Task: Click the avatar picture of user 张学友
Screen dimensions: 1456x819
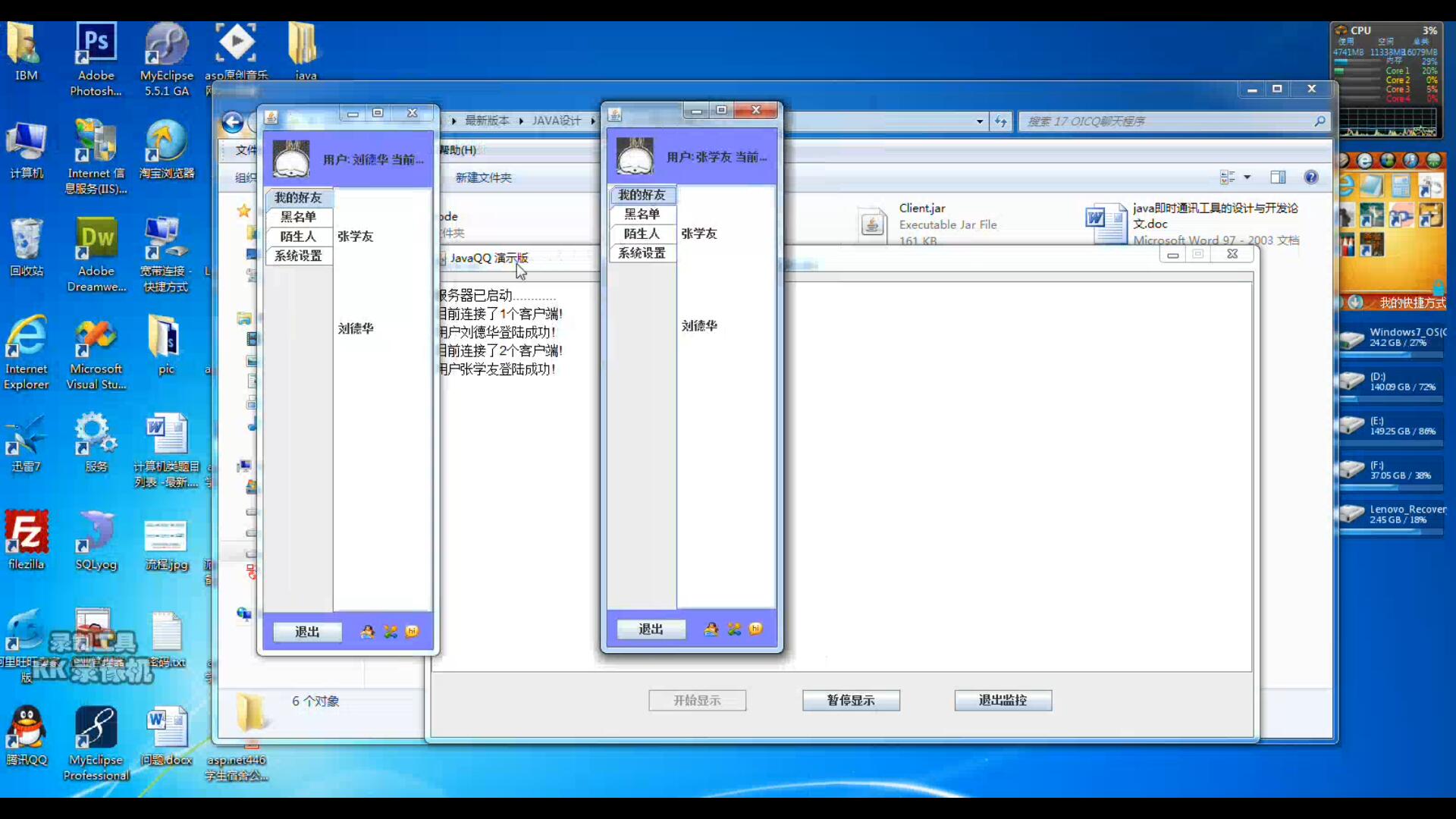Action: click(x=635, y=156)
